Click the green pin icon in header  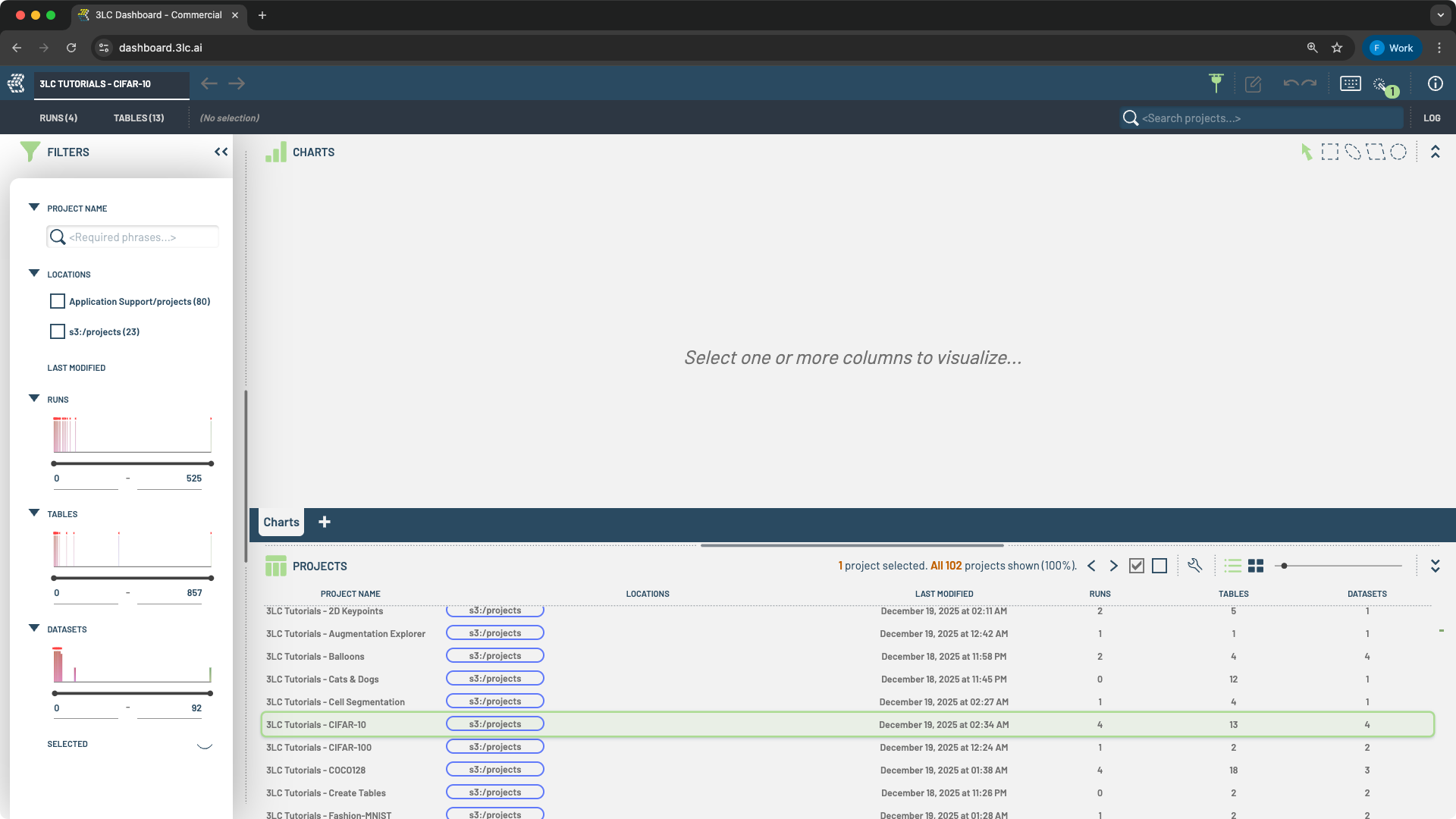(x=1216, y=83)
